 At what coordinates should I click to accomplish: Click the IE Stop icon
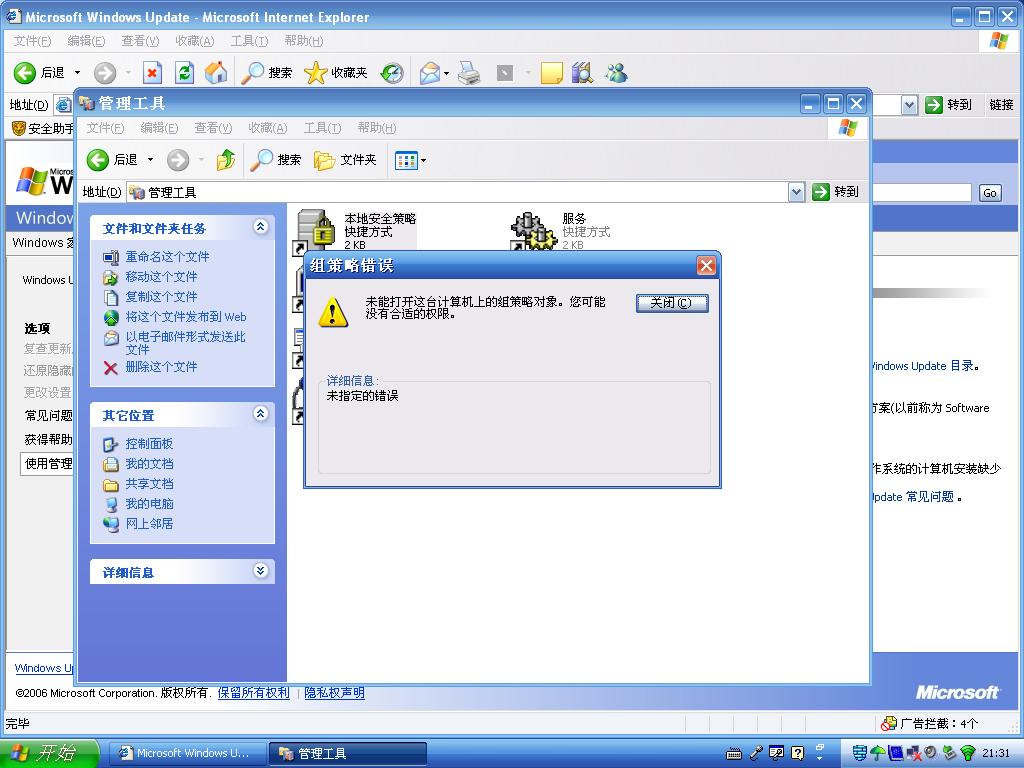click(x=152, y=72)
